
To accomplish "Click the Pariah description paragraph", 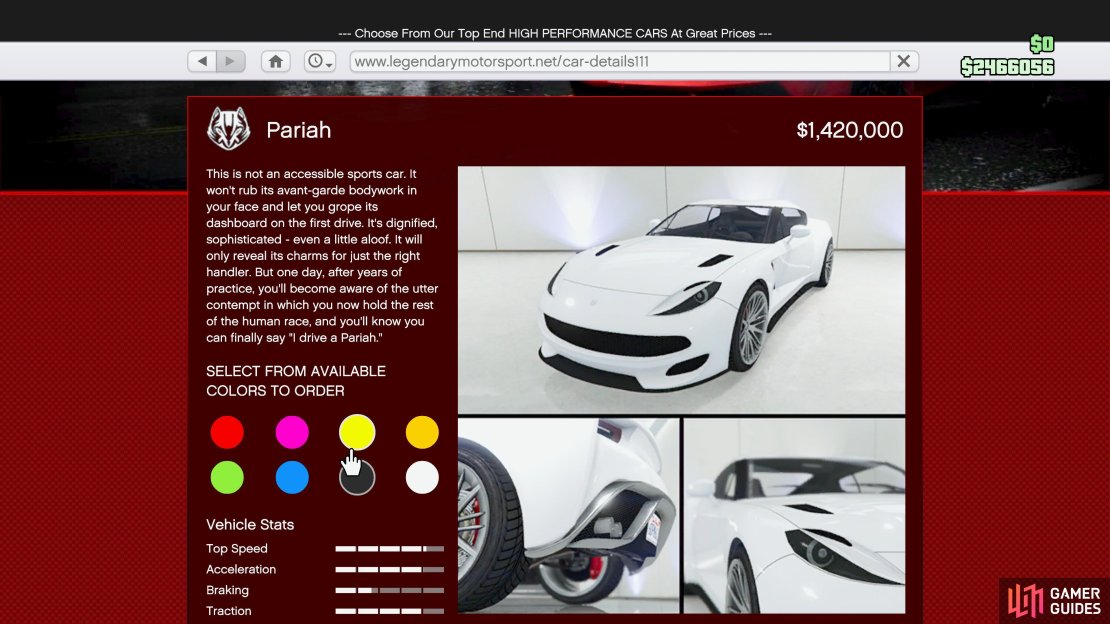I will tap(322, 256).
